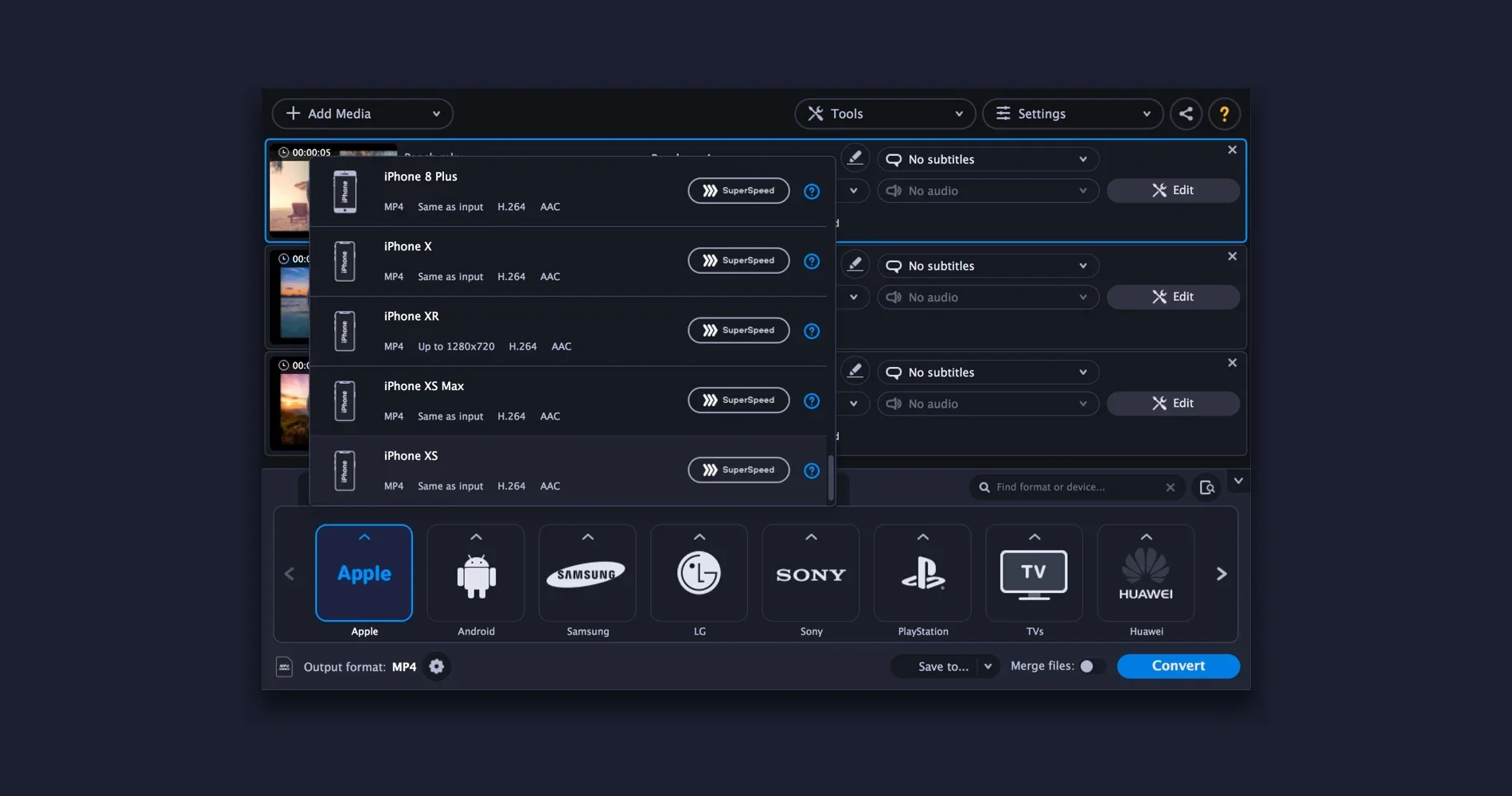The height and width of the screenshot is (796, 1512).
Task: Toggle the Merge files switch
Action: 1091,666
